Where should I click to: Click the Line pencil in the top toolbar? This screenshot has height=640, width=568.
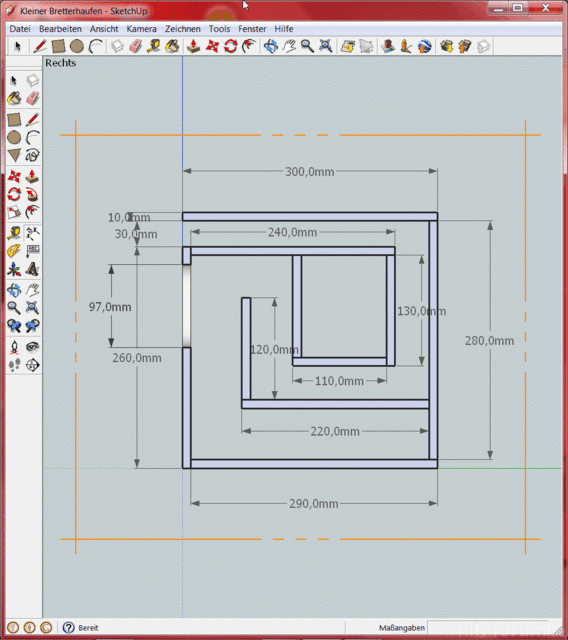(40, 46)
